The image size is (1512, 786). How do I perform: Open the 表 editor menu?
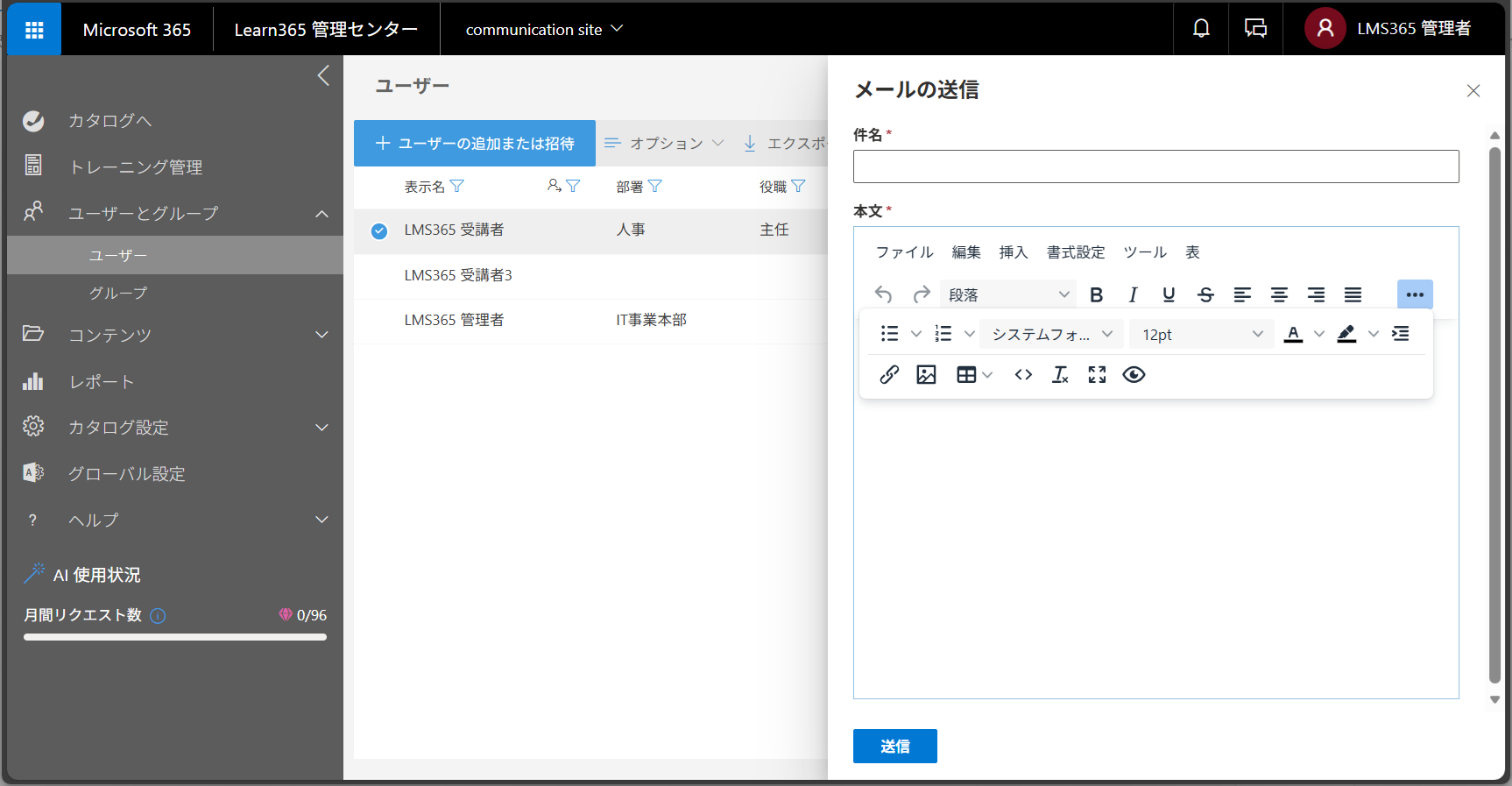1192,252
